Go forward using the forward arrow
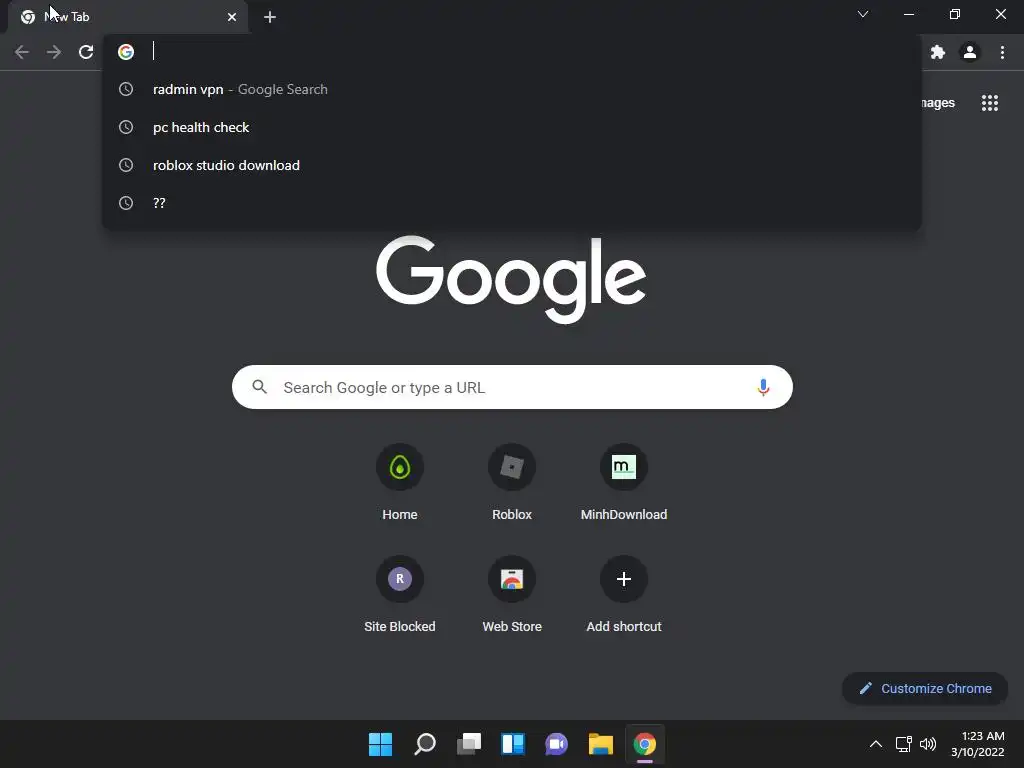The height and width of the screenshot is (768, 1024). click(x=54, y=52)
